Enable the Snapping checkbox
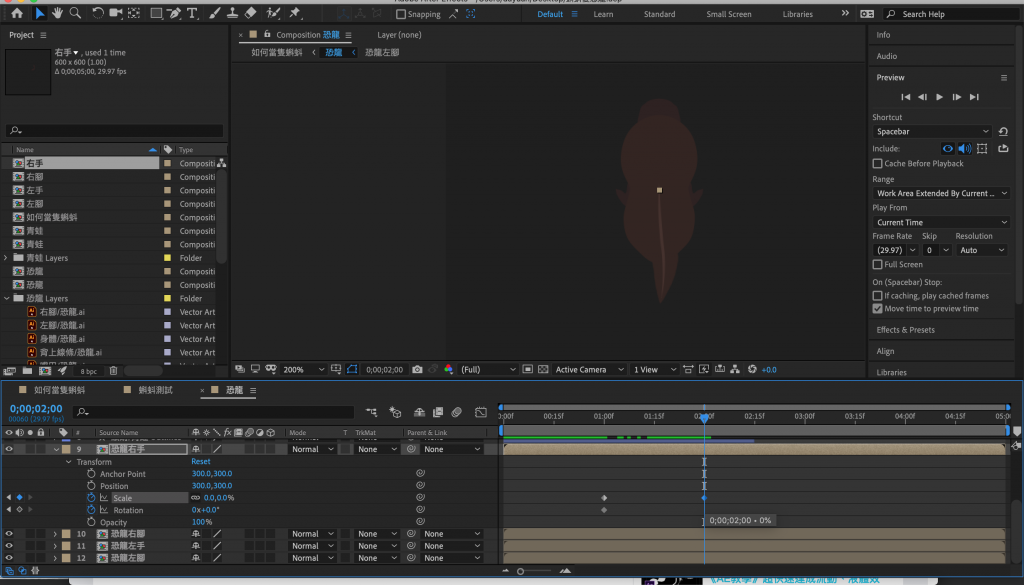This screenshot has height=585, width=1024. click(401, 15)
